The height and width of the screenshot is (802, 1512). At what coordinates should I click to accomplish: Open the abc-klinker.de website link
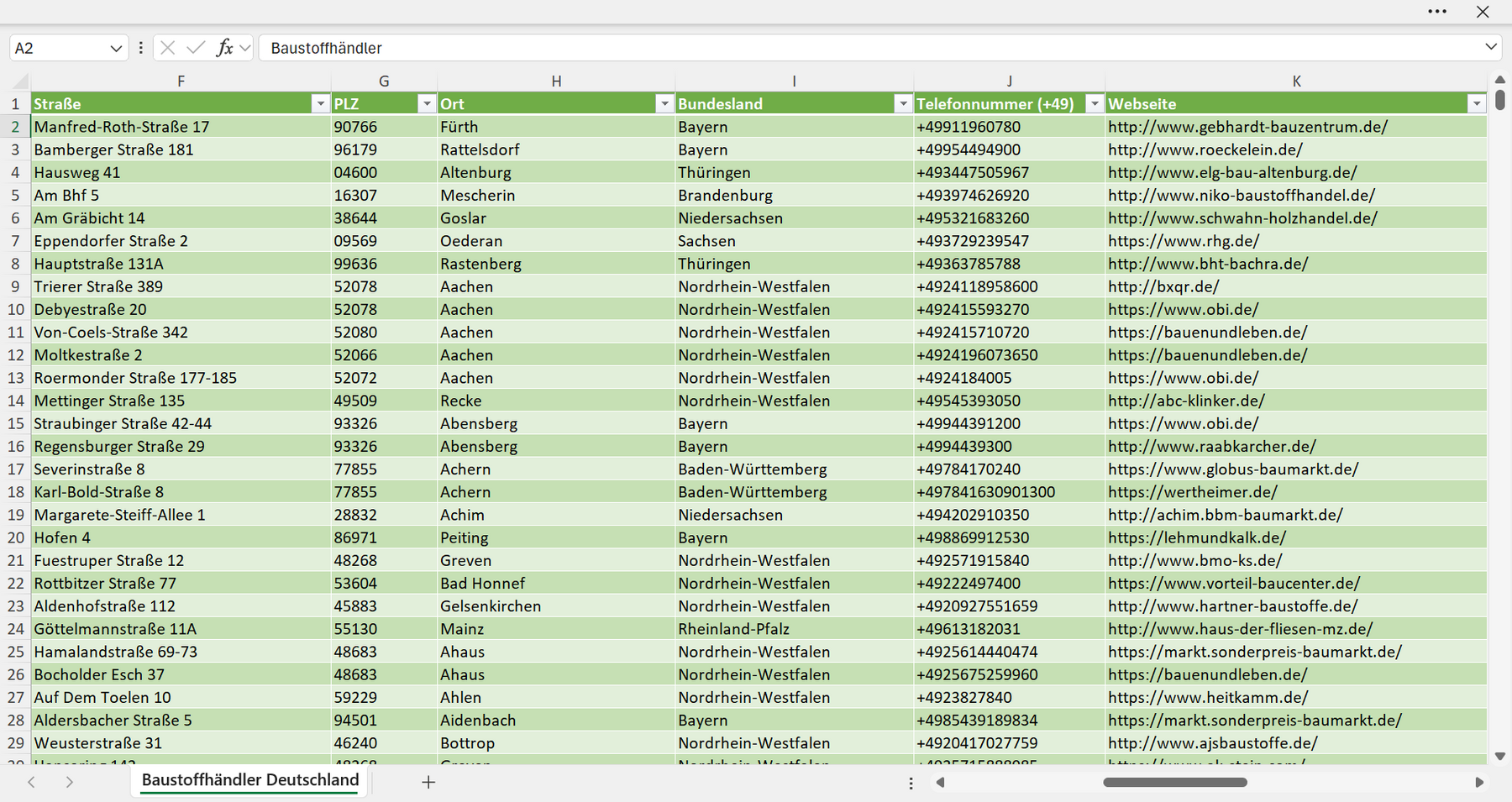point(1186,401)
